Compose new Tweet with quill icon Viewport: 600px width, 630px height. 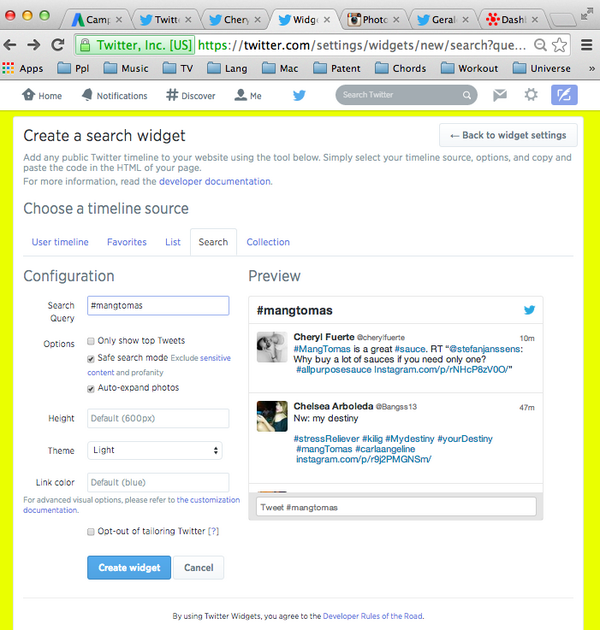564,95
